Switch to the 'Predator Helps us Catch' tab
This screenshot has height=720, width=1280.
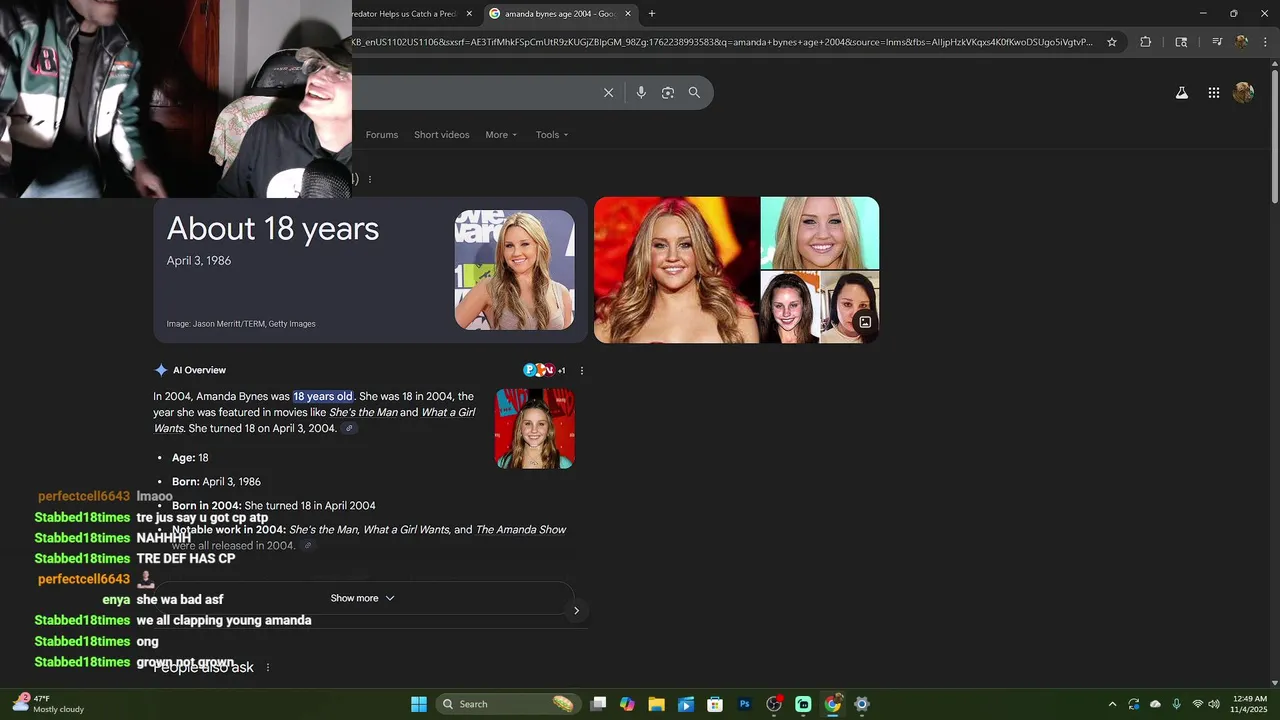412,14
